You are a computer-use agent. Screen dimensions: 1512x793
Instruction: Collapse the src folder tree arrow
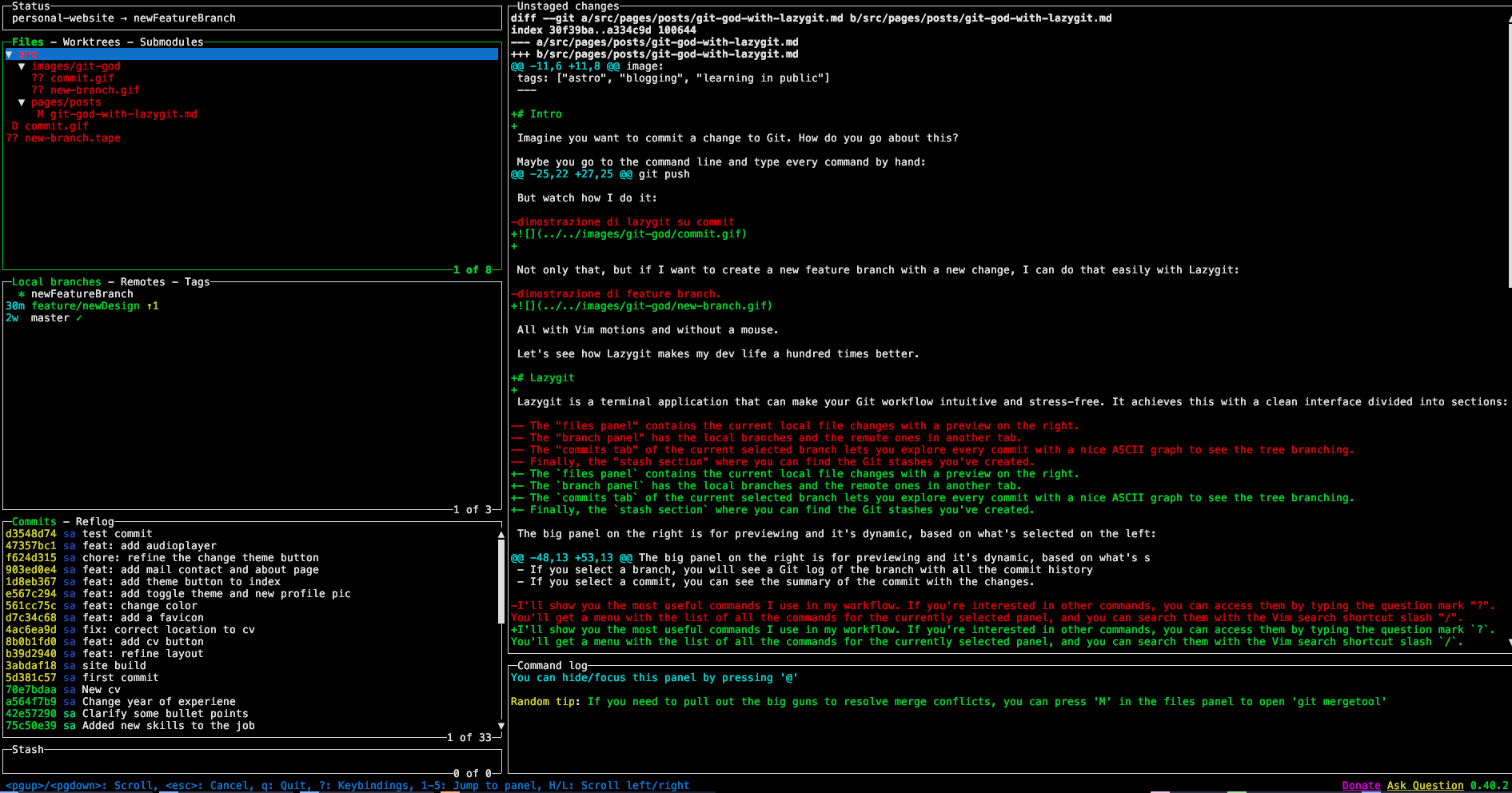[9, 54]
